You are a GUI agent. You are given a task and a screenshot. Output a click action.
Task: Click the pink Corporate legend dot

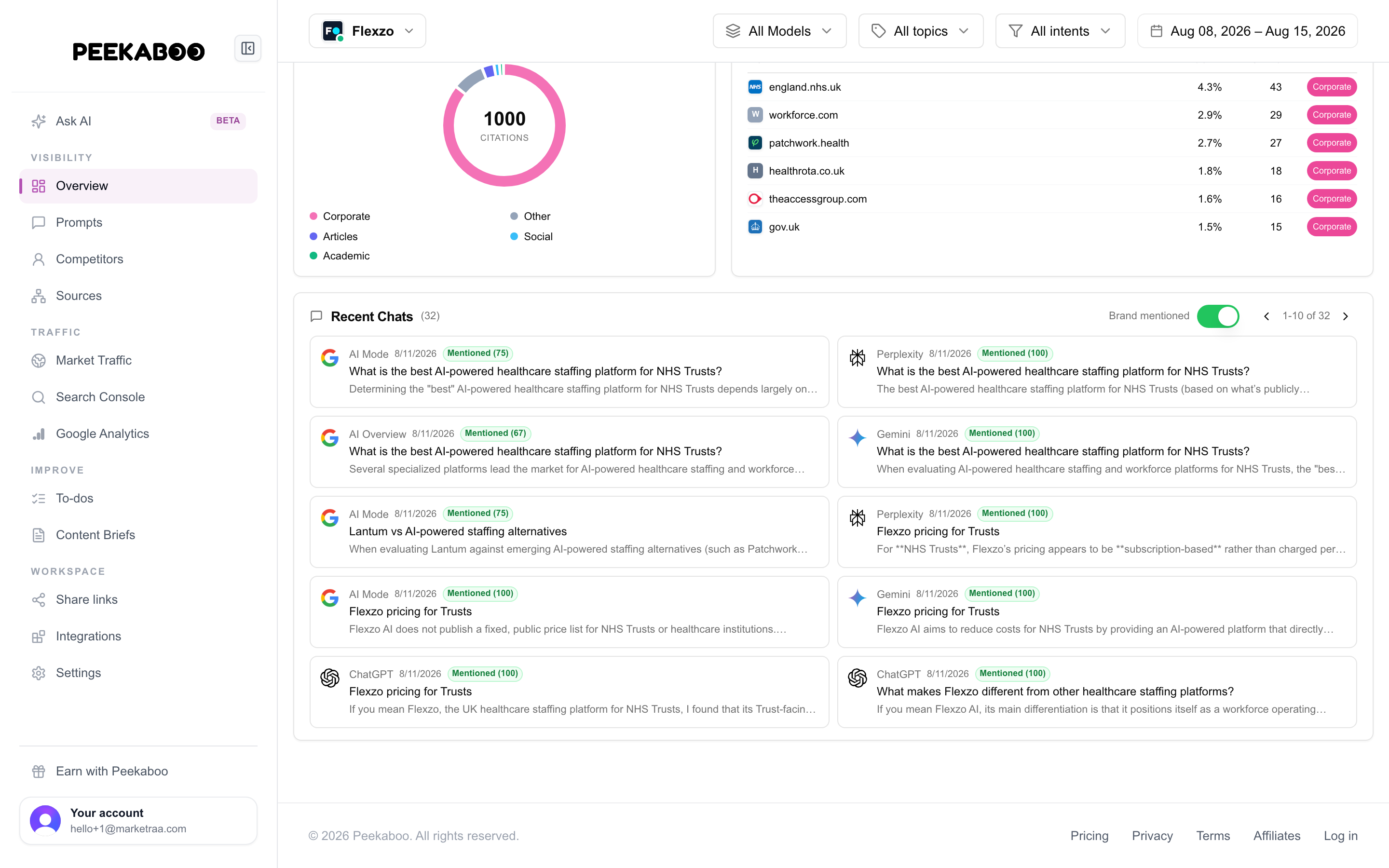tap(313, 217)
